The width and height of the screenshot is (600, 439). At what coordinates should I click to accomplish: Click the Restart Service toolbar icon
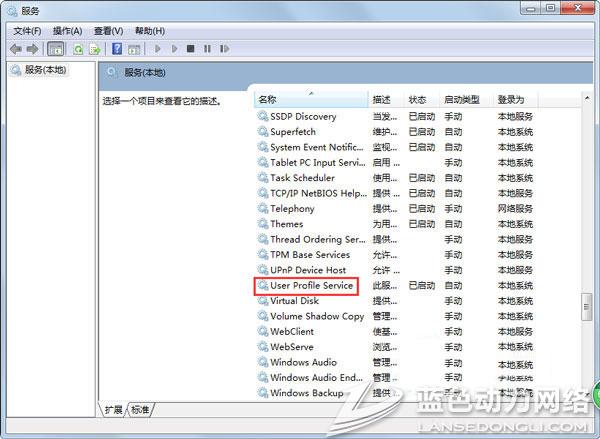coord(223,48)
